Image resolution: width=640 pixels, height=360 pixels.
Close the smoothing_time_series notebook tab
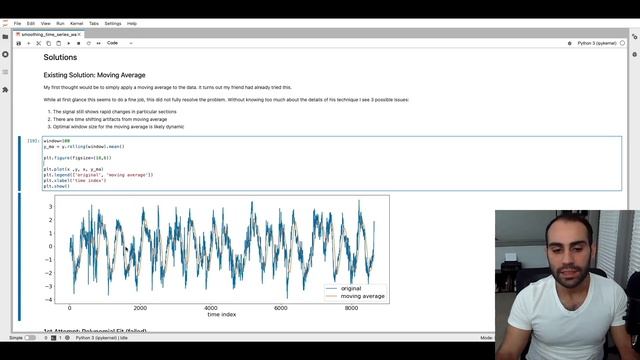pos(79,35)
